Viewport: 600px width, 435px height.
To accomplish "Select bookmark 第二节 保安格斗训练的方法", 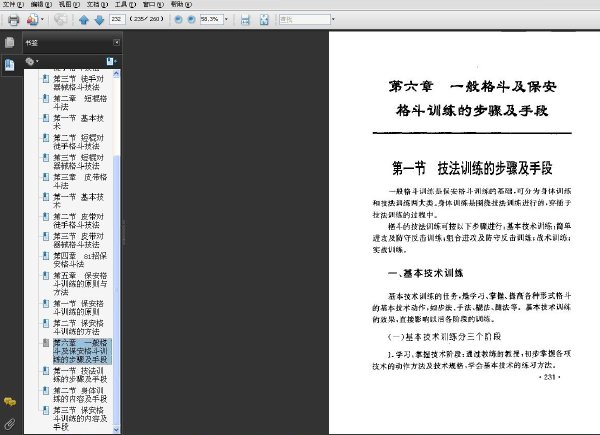I will 78,327.
